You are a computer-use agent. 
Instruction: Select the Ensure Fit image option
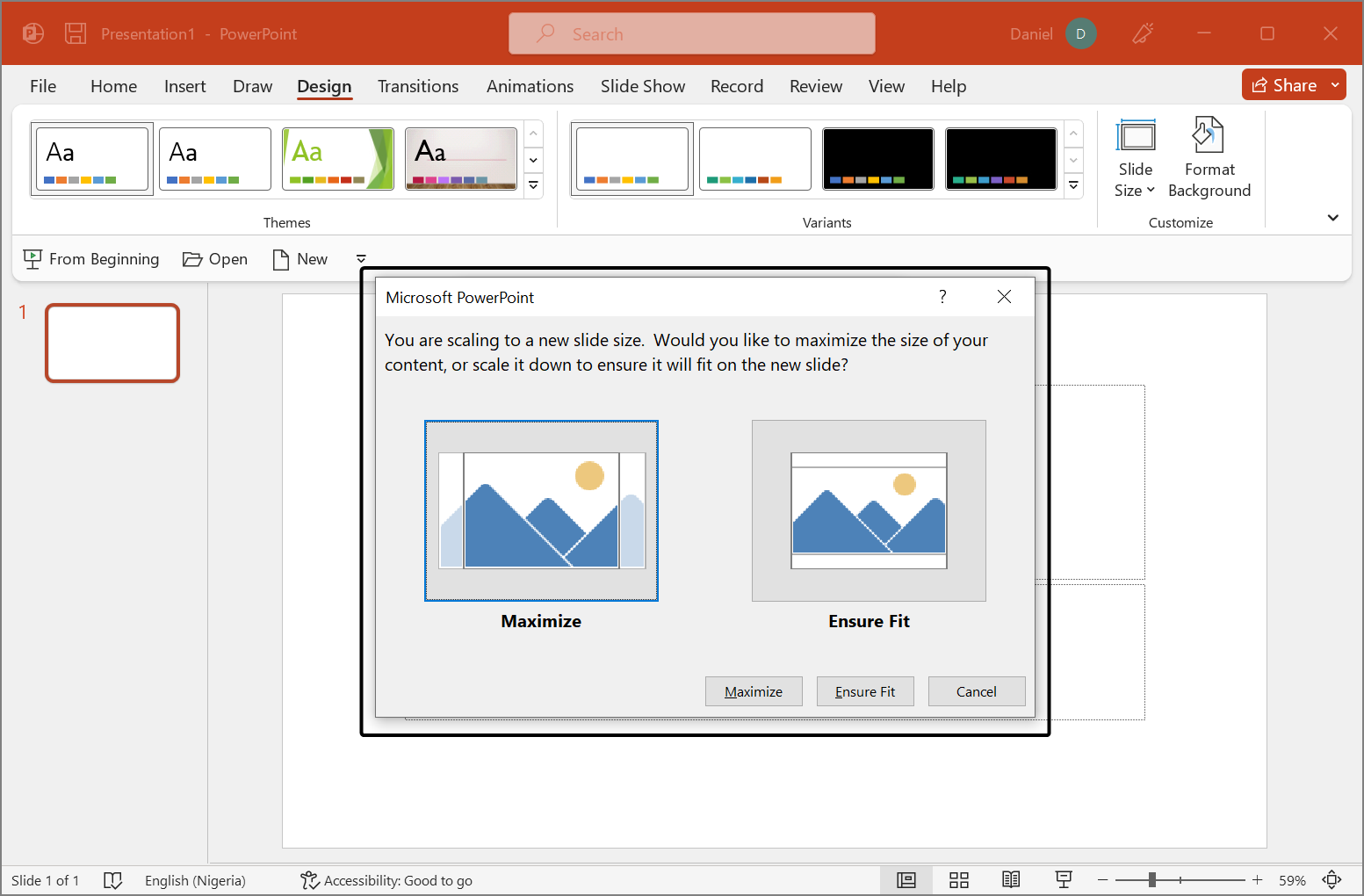pos(869,511)
